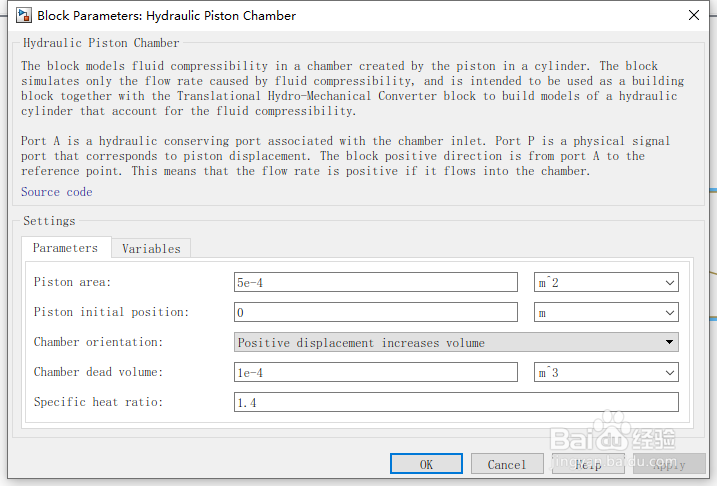Click the Piston area value field
717x486 pixels.
pyautogui.click(x=375, y=283)
